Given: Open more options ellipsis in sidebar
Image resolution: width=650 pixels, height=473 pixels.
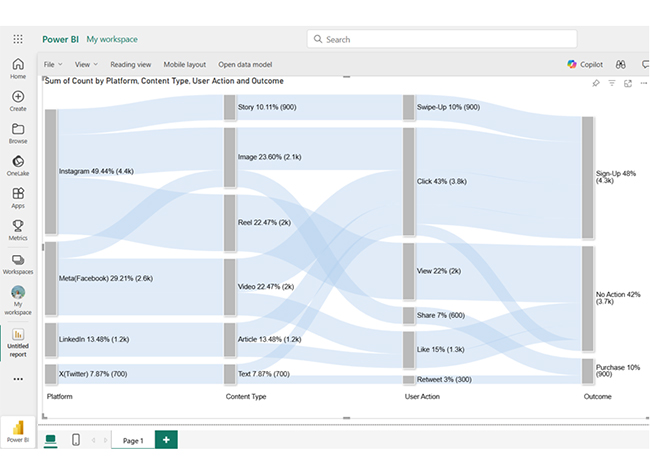Looking at the screenshot, I should tap(18, 379).
